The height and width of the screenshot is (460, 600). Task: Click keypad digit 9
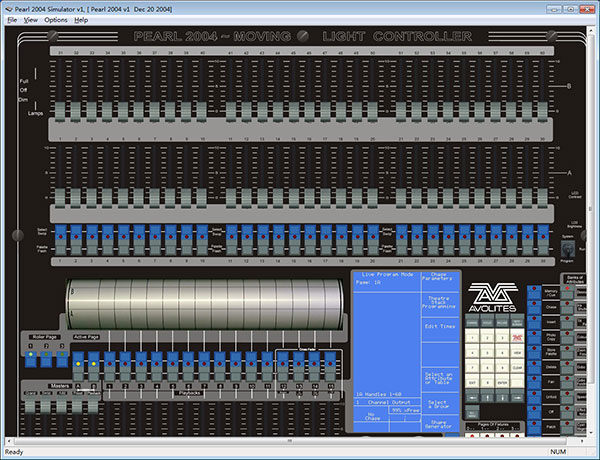pyautogui.click(x=502, y=368)
